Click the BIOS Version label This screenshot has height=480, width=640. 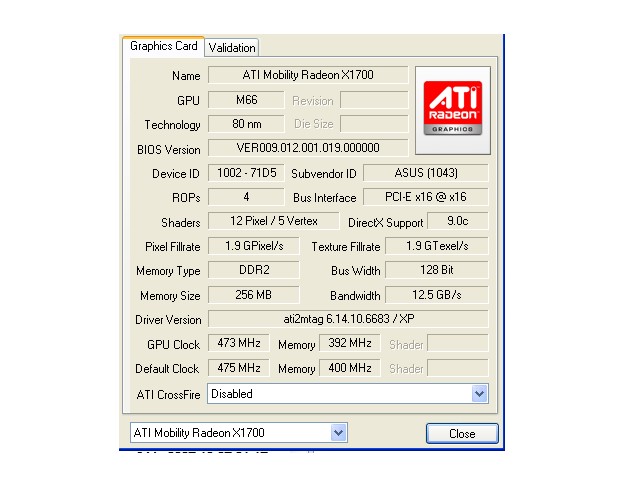169,150
